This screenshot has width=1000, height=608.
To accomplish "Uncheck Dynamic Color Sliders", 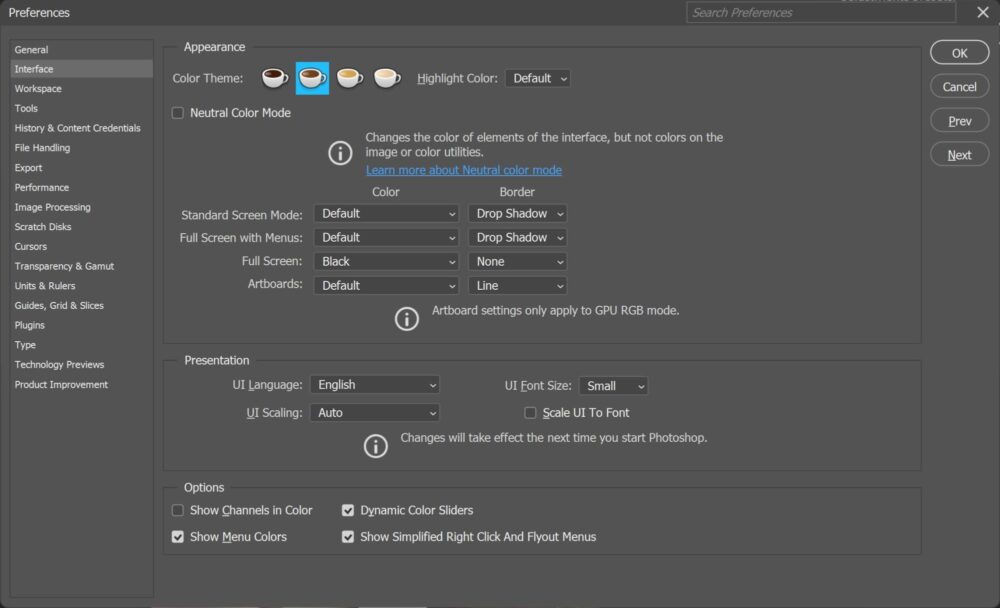I will 348,510.
